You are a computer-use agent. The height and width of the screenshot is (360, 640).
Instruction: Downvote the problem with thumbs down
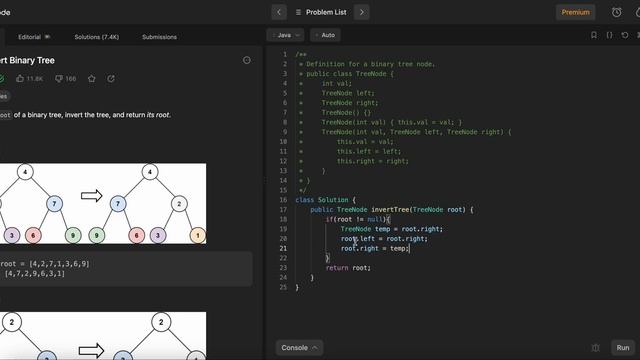pyautogui.click(x=65, y=78)
